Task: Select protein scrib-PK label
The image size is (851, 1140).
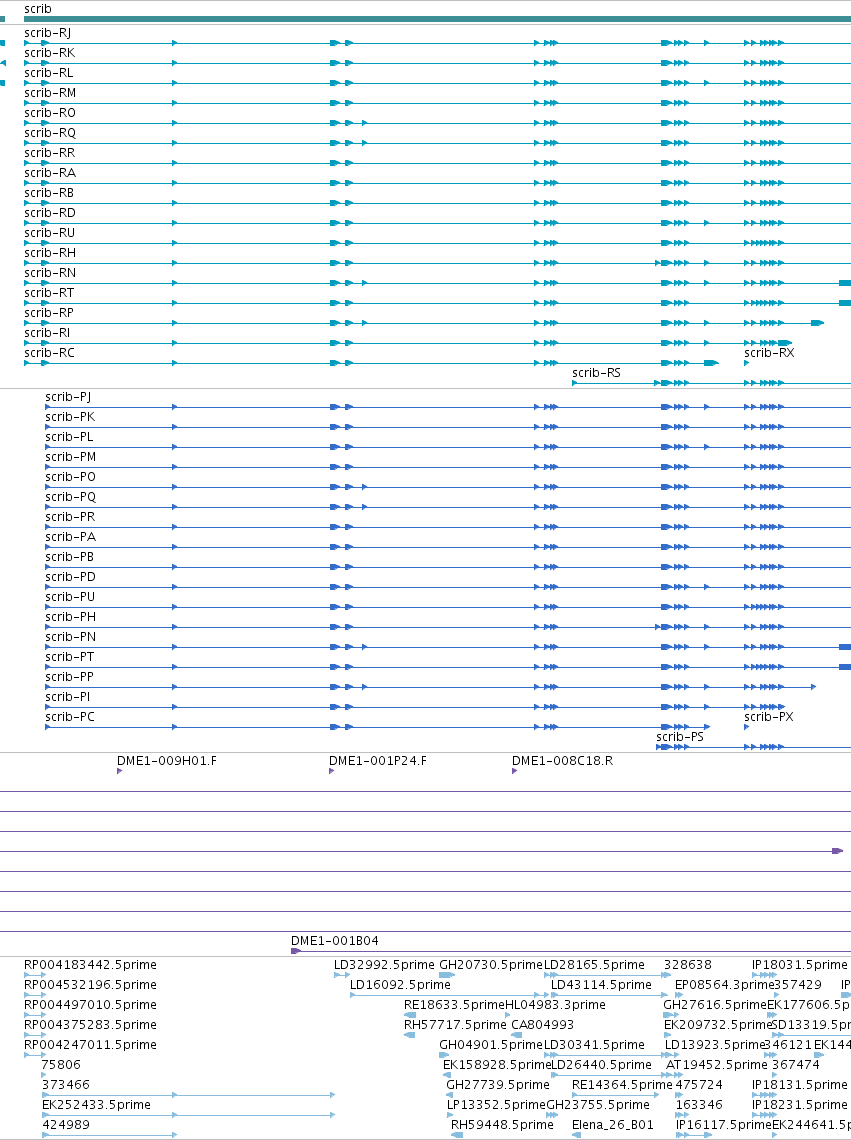Action: point(70,417)
